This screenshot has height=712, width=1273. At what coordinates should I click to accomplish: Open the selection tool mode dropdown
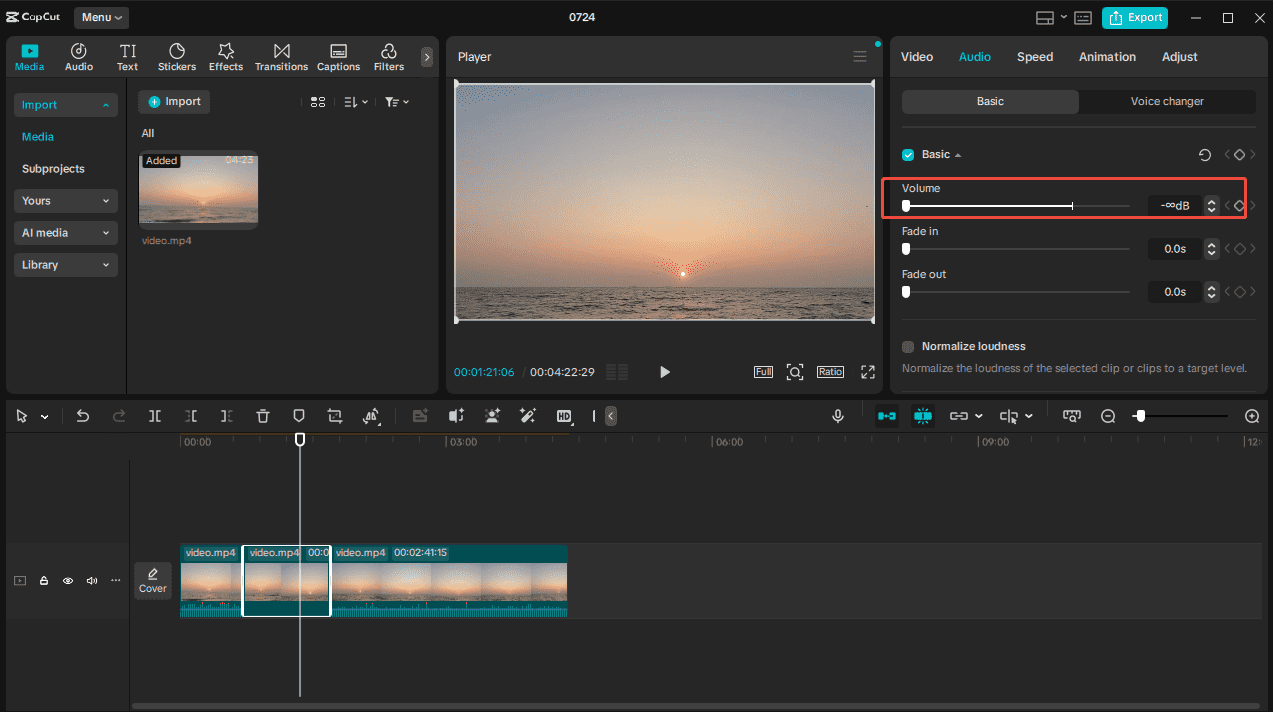point(45,417)
